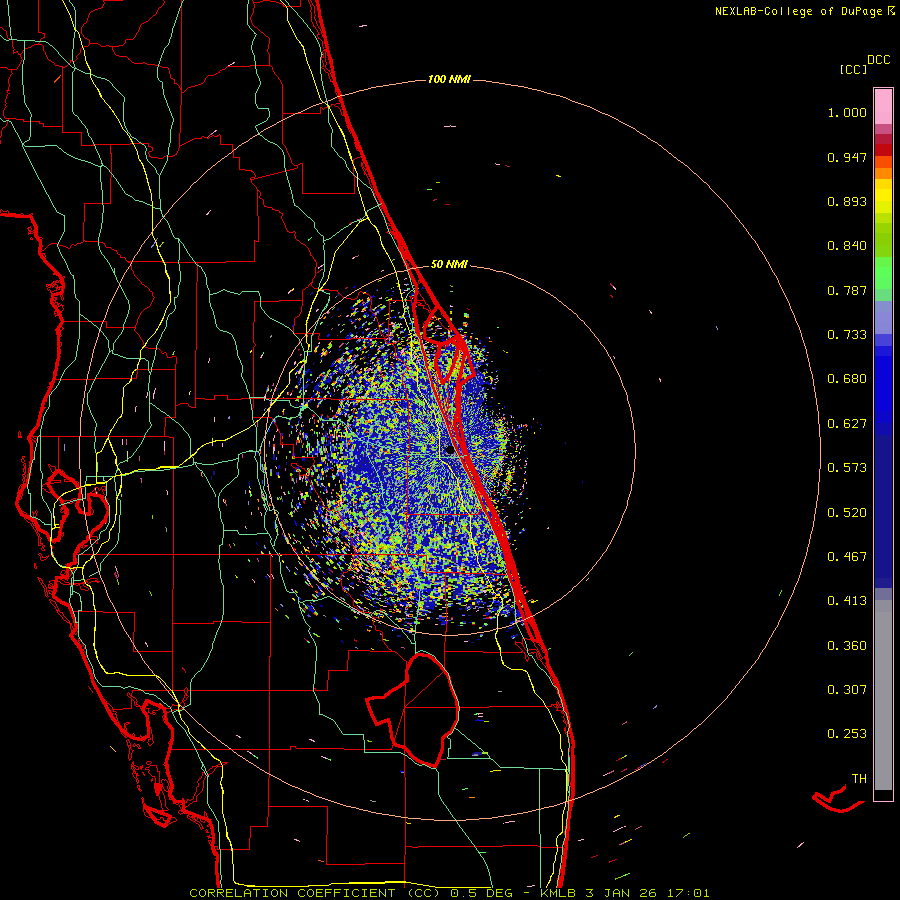This screenshot has width=900, height=900.
Task: Pick the yellow segment of the color bar
Action: tap(883, 195)
